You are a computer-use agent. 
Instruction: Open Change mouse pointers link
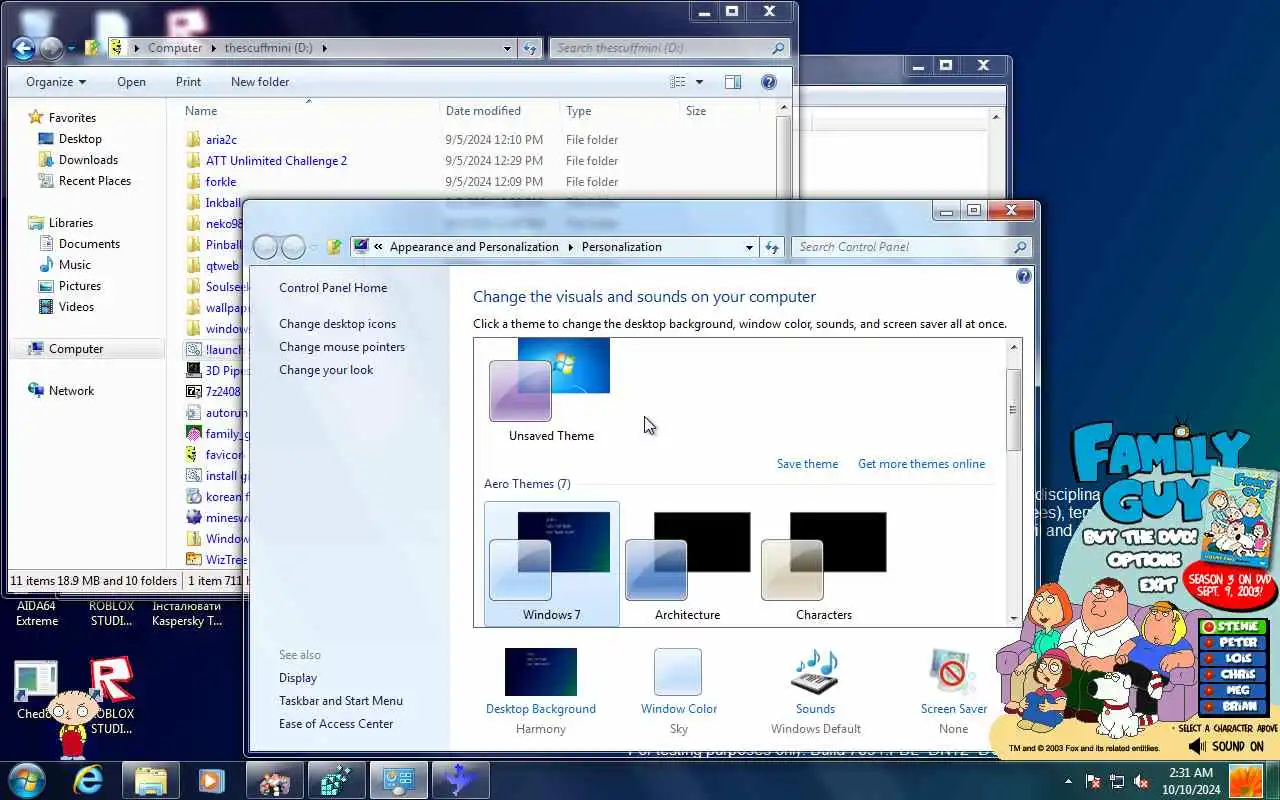click(x=342, y=347)
